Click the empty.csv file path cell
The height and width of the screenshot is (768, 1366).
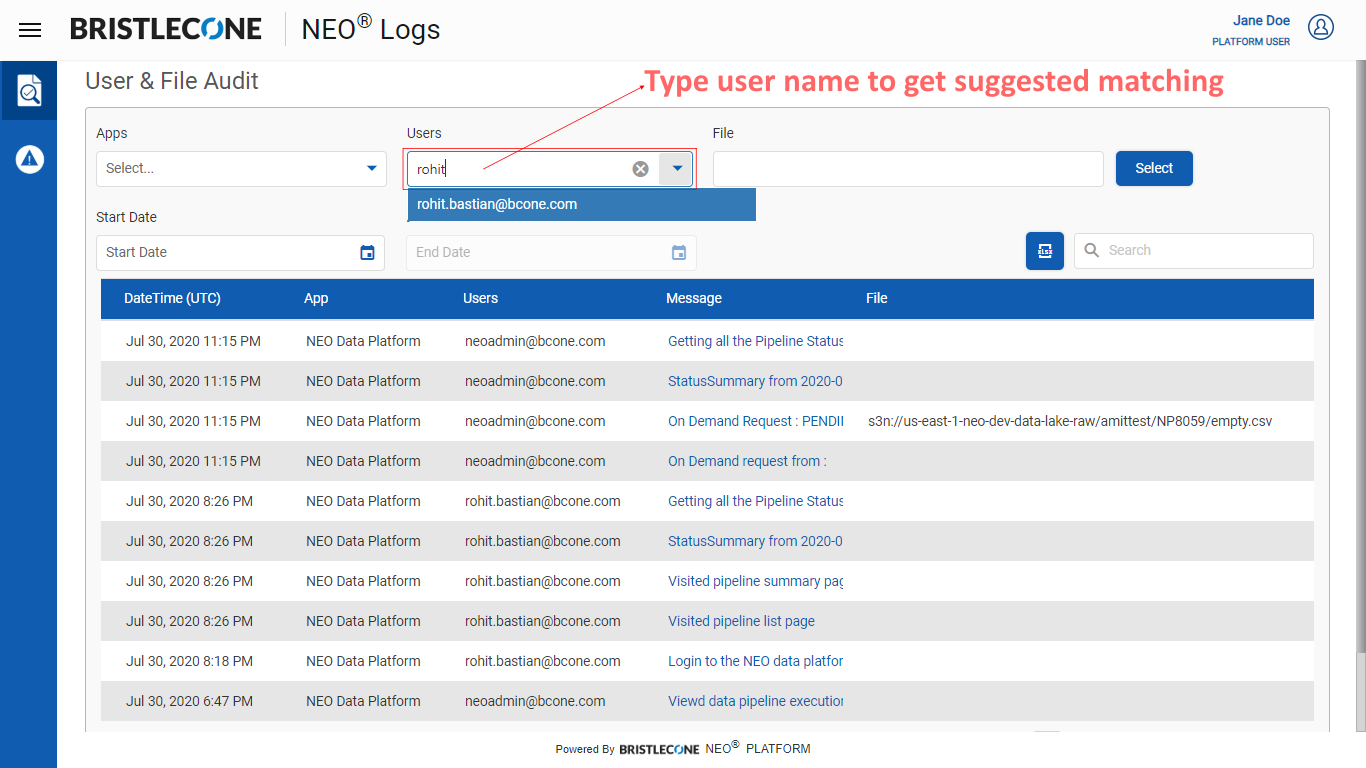1070,421
